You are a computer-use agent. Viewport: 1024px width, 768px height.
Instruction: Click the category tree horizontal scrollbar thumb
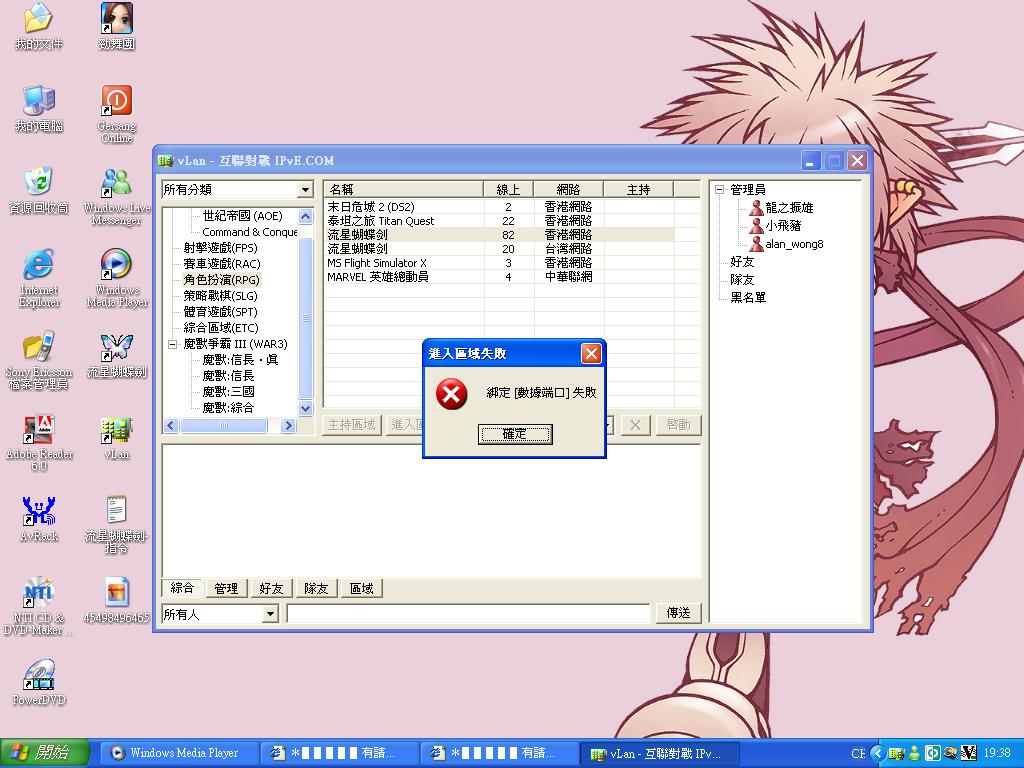(x=224, y=425)
